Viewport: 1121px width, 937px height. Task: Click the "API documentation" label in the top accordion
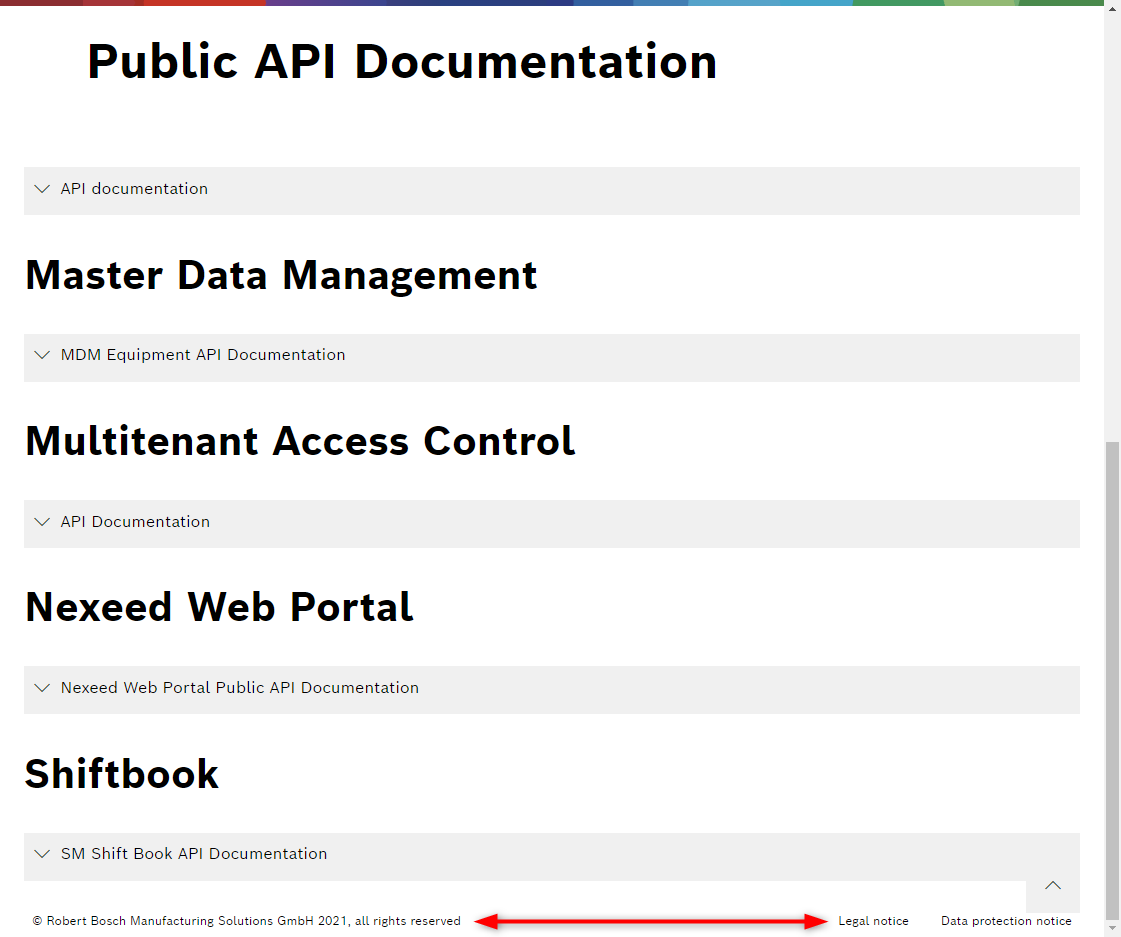[x=134, y=189]
